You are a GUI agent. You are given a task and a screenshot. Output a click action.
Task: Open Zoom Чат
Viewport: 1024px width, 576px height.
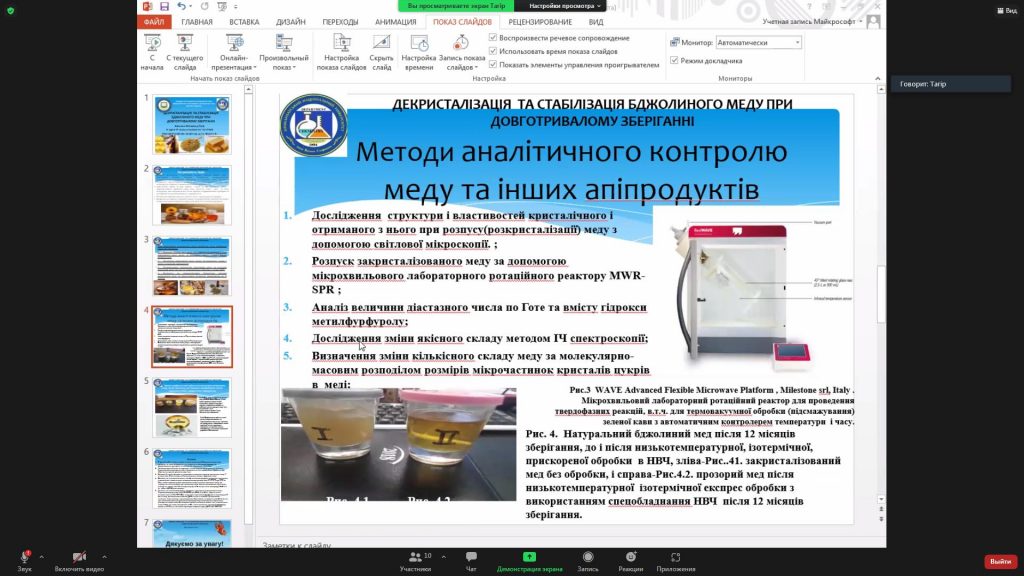471,560
